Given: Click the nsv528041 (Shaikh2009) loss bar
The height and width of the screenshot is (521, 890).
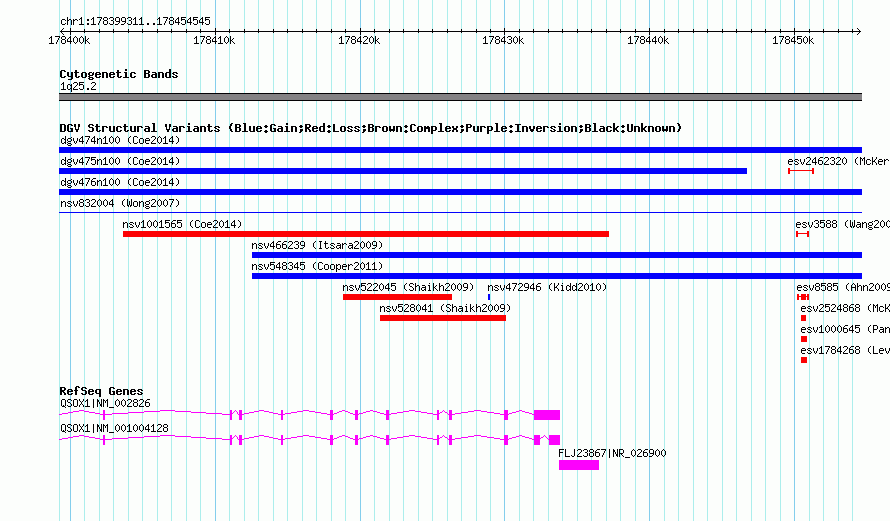Looking at the screenshot, I should pos(443,318).
